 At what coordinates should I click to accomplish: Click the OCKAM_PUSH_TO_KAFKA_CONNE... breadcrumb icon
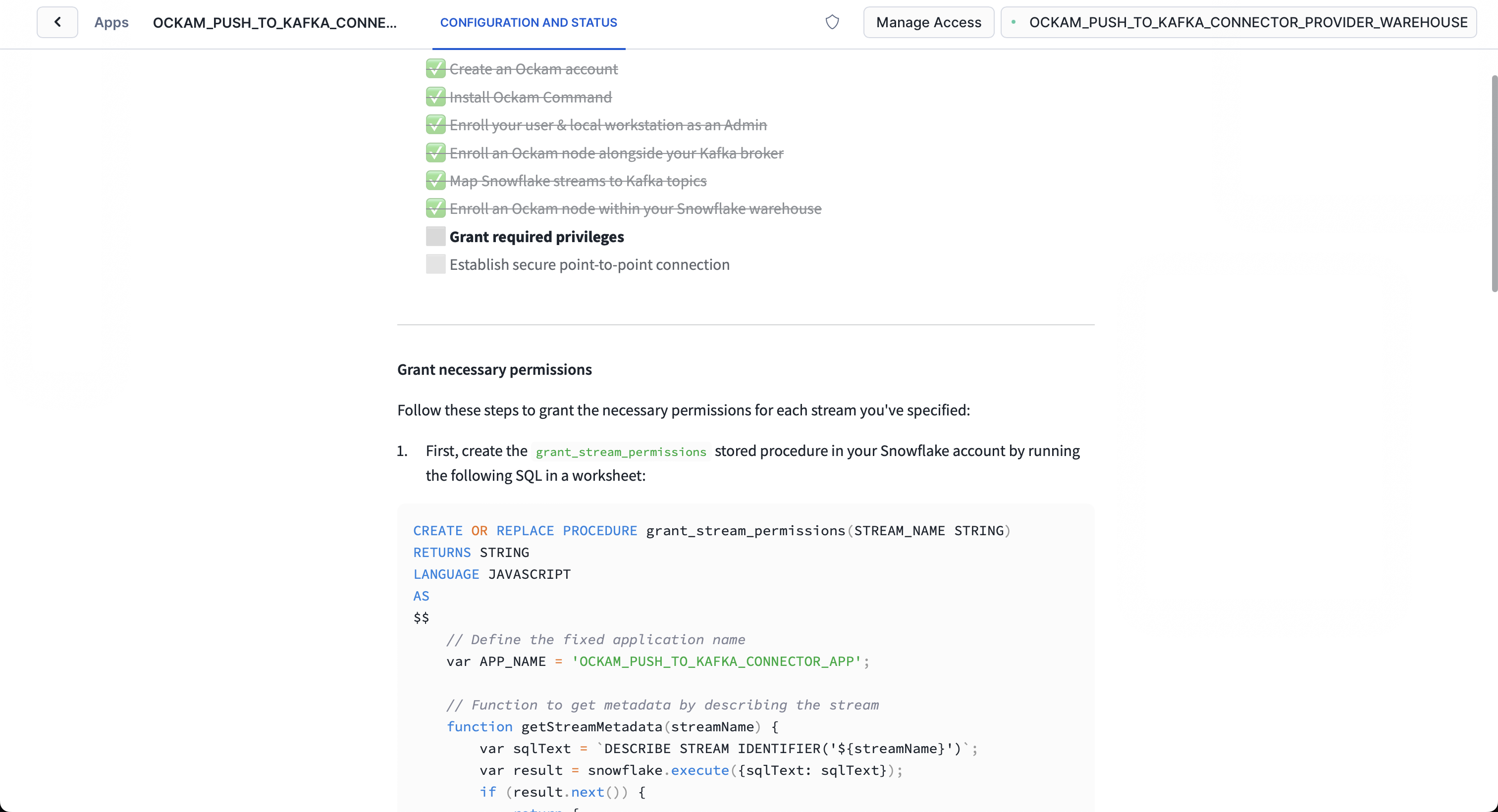coord(275,22)
